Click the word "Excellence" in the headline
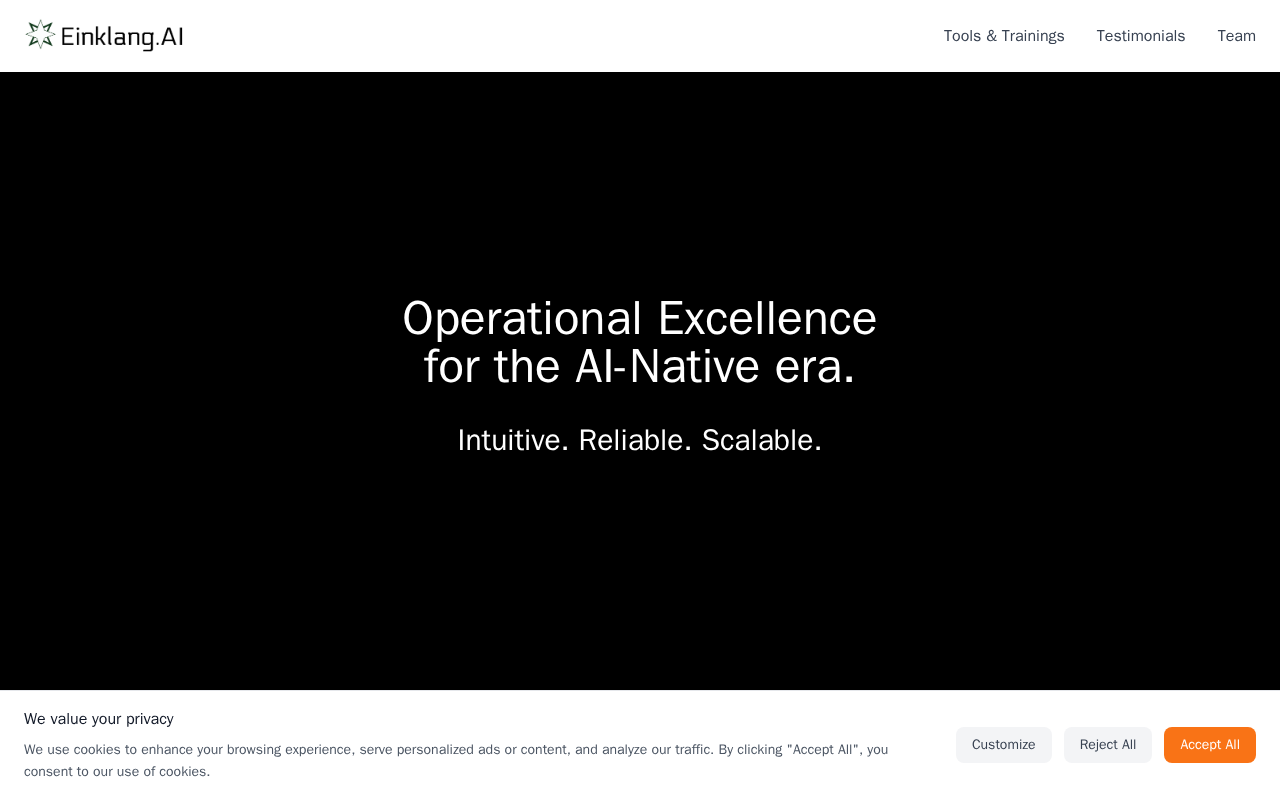Viewport: 1280px width, 800px height. [x=767, y=319]
